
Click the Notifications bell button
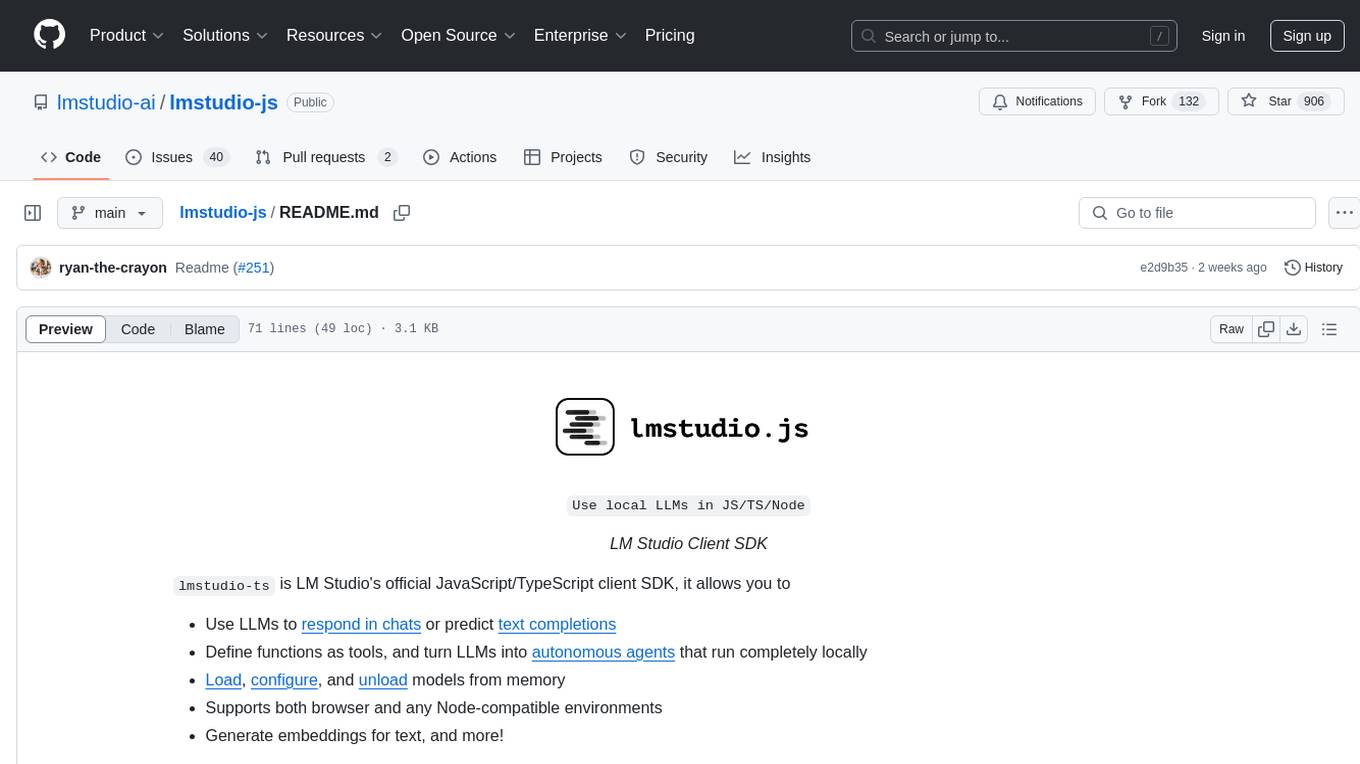click(x=1037, y=102)
